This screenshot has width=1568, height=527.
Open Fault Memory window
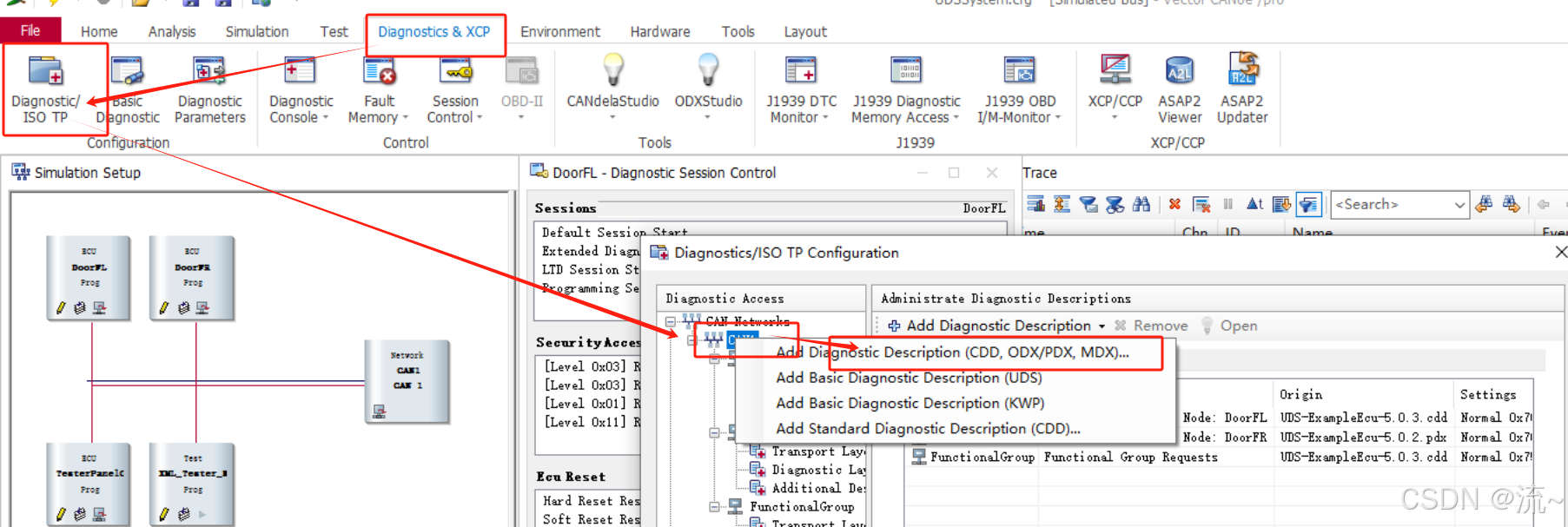379,90
